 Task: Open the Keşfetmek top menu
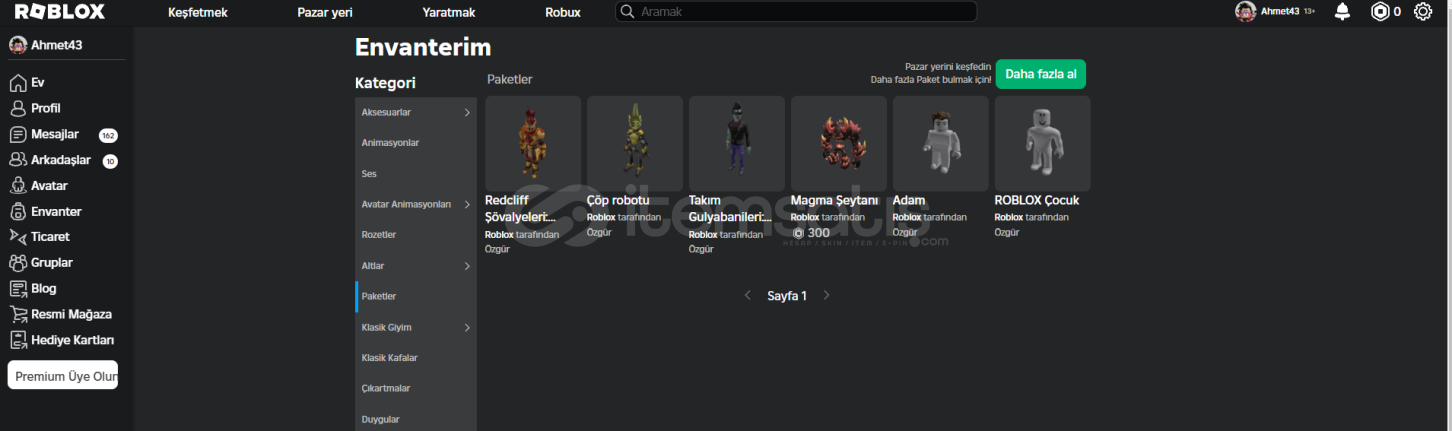click(198, 13)
